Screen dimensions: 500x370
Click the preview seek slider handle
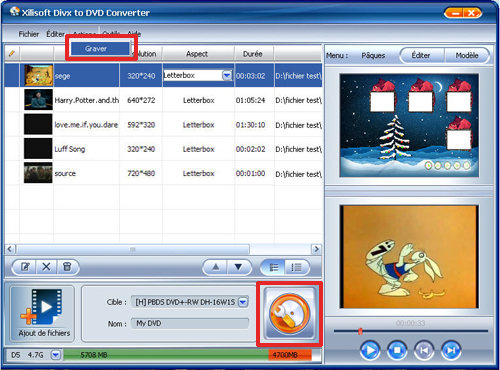point(360,331)
